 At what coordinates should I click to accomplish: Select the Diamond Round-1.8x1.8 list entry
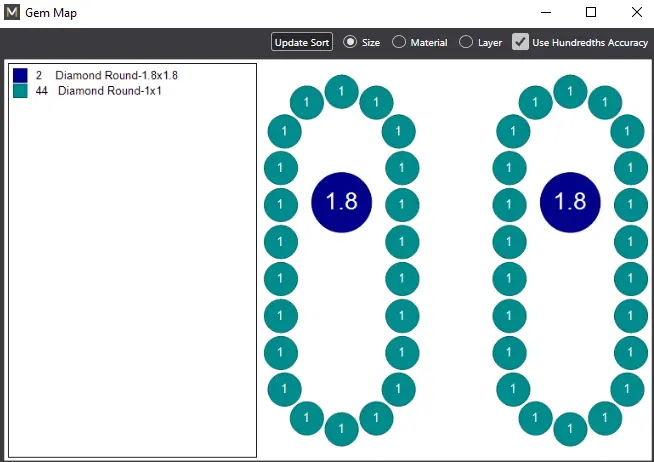tap(116, 76)
